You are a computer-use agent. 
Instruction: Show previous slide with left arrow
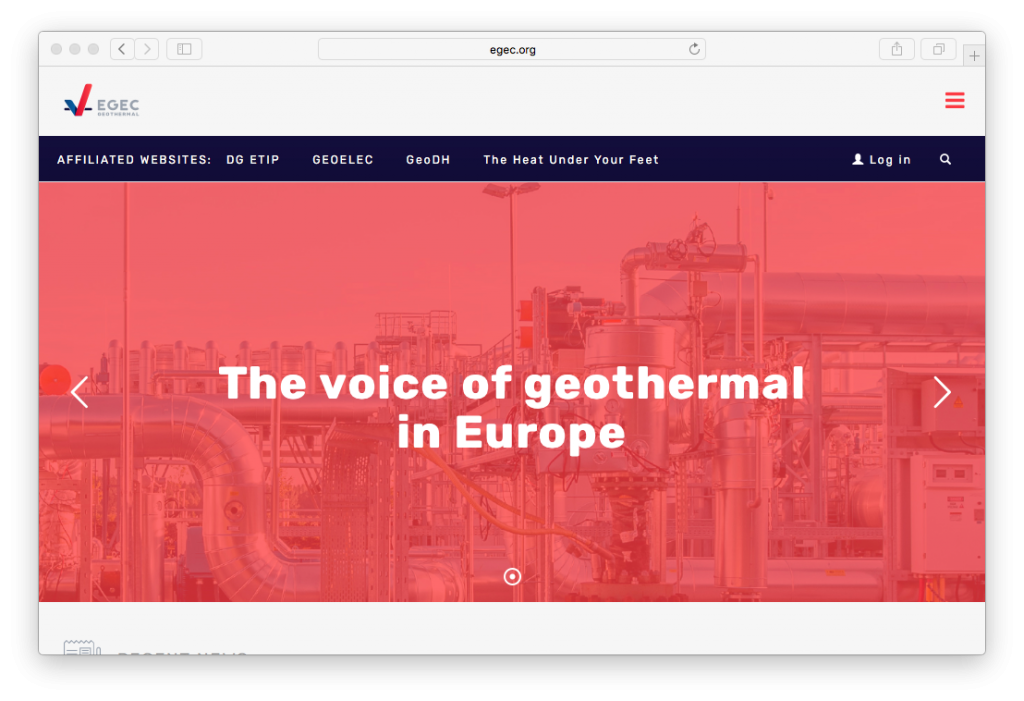point(80,392)
